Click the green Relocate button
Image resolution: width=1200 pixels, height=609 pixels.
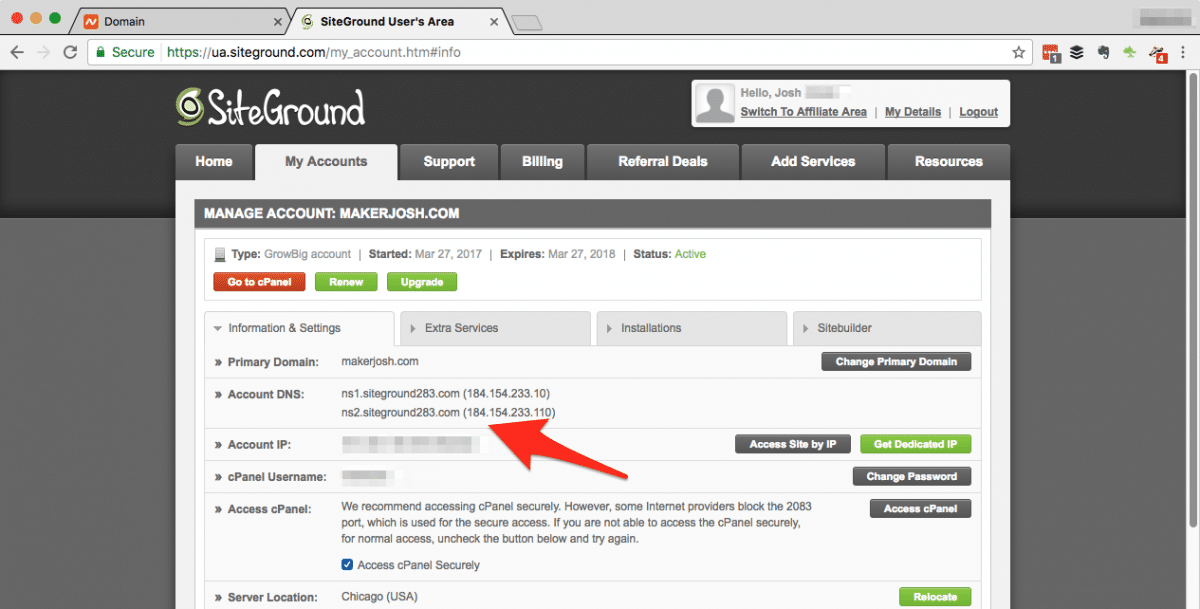(x=935, y=597)
